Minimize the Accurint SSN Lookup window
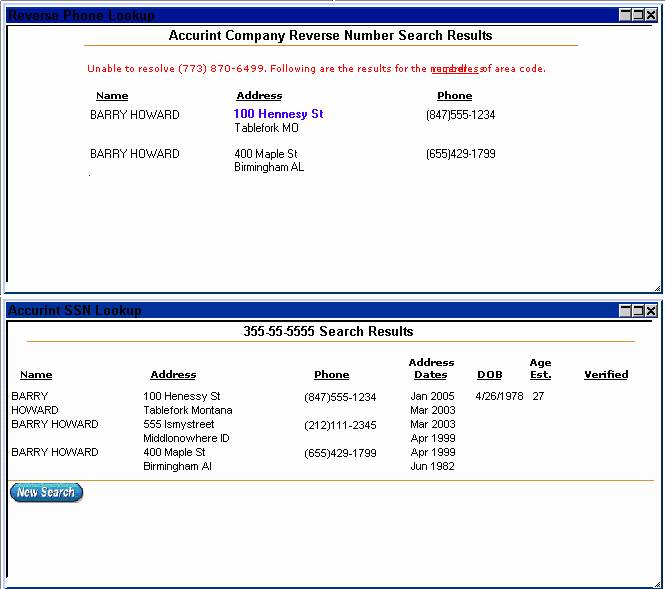This screenshot has height=589, width=665. tap(625, 311)
